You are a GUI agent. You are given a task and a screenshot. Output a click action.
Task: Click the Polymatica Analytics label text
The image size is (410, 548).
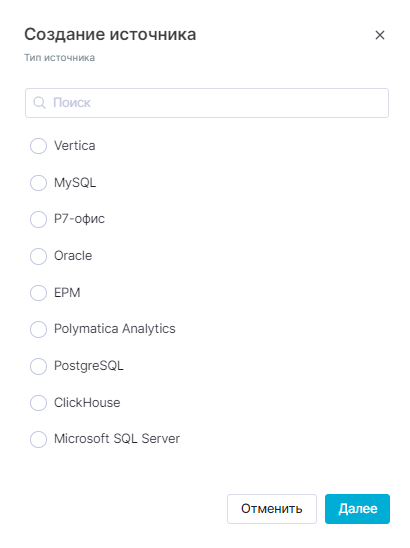pos(115,329)
